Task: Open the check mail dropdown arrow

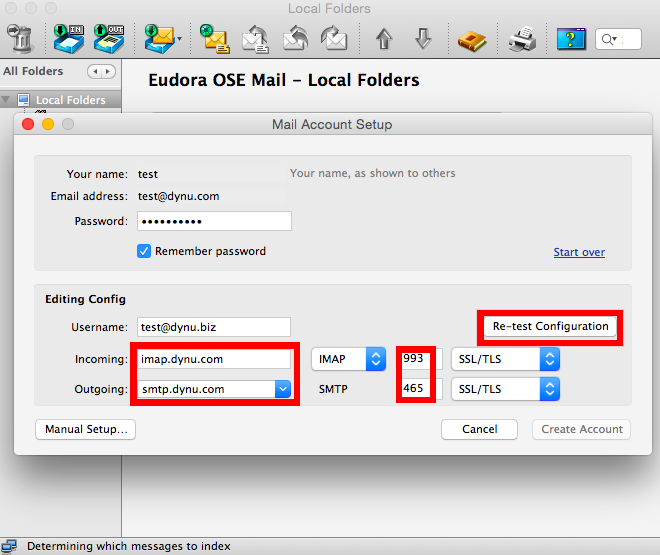Action: pyautogui.click(x=179, y=39)
